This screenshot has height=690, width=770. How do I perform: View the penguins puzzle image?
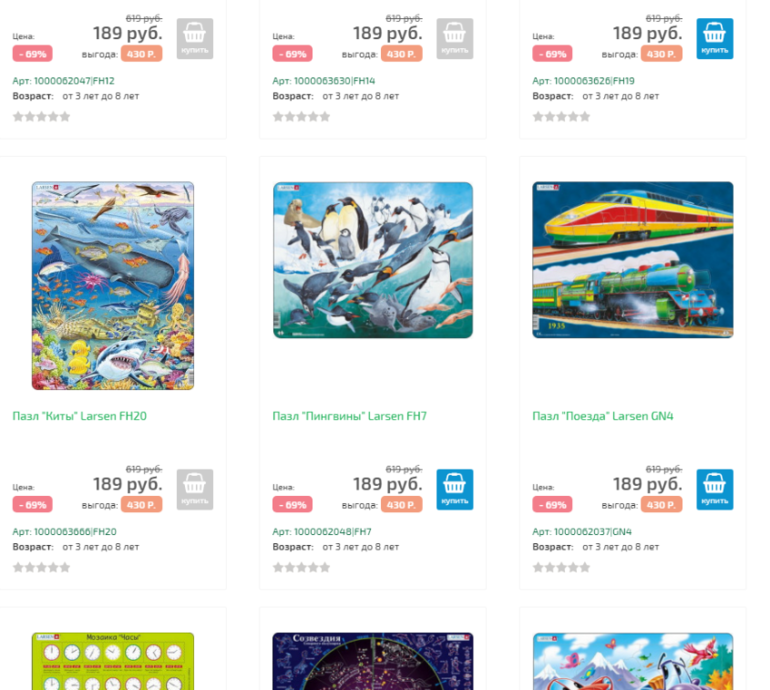pos(373,260)
